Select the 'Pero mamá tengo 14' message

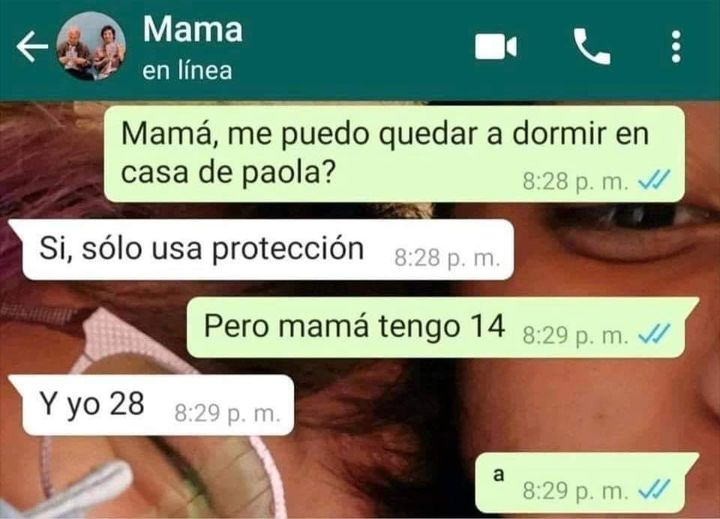(x=442, y=327)
